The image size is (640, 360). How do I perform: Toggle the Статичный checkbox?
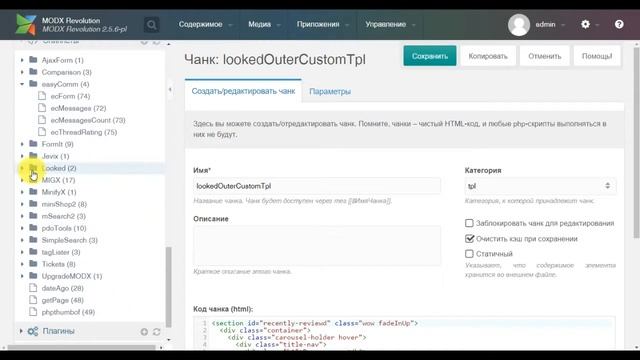point(469,254)
